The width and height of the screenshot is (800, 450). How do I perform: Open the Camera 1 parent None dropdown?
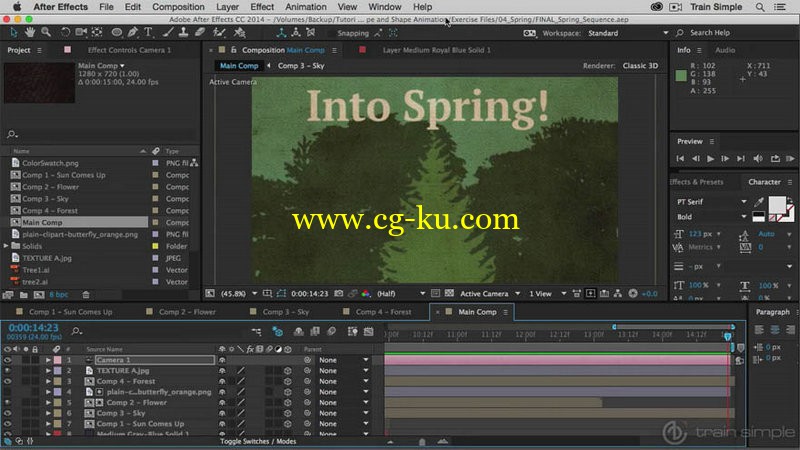tap(343, 360)
